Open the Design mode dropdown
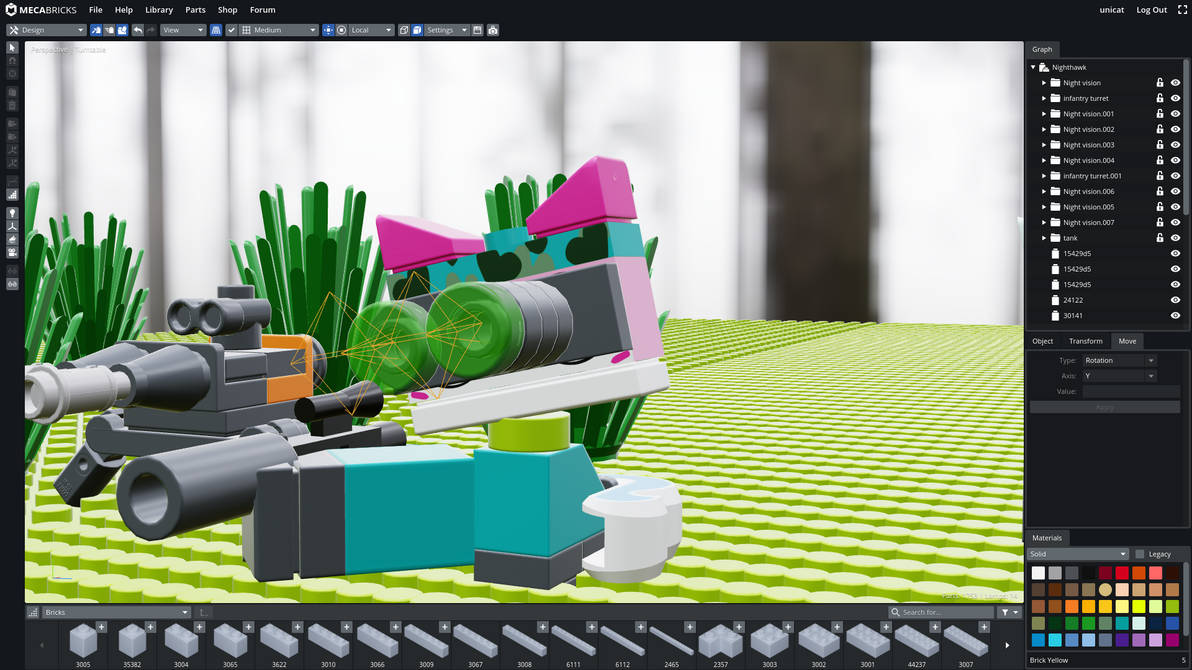 (x=46, y=30)
